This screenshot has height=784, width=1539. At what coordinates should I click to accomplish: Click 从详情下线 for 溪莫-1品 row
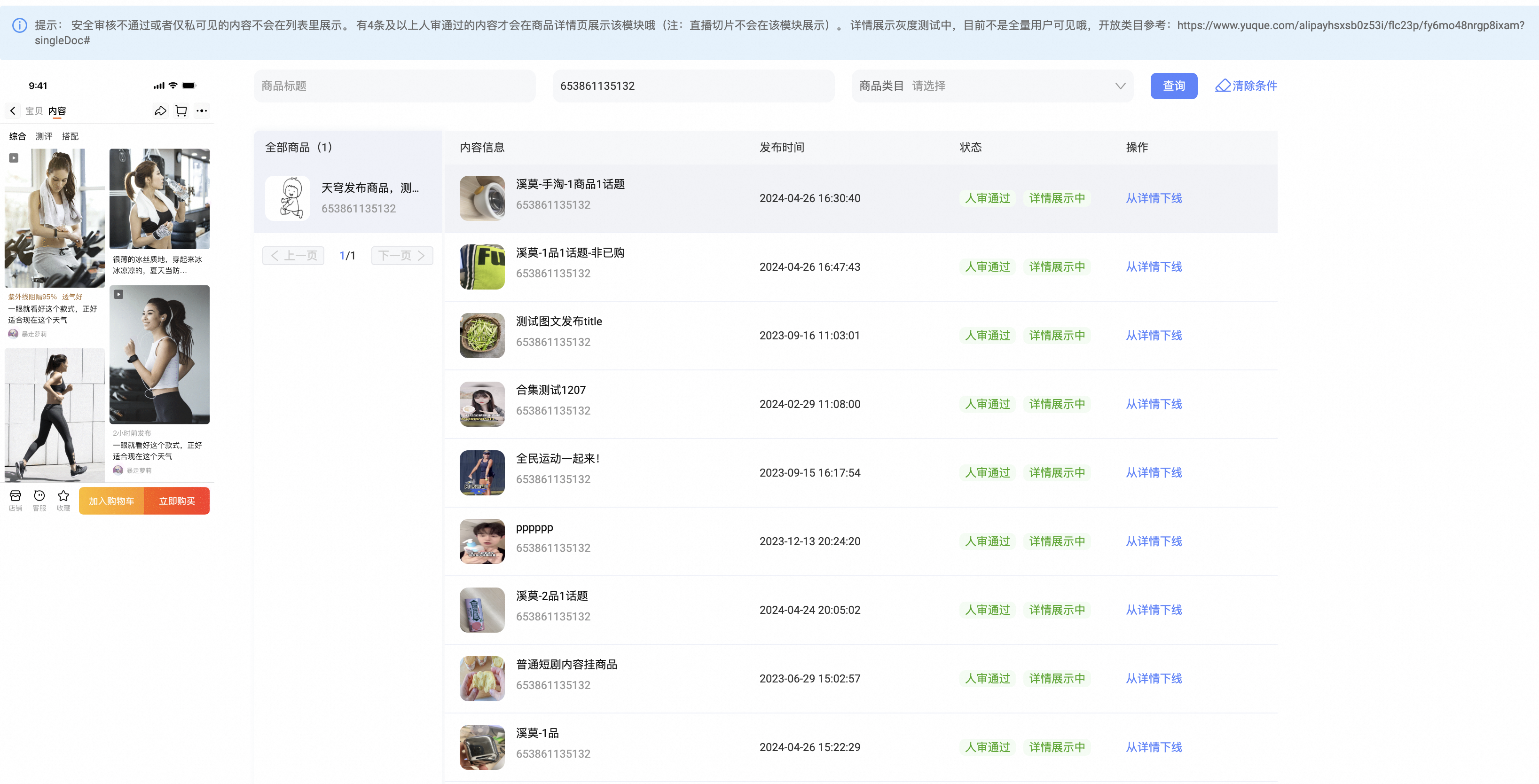pyautogui.click(x=1154, y=747)
